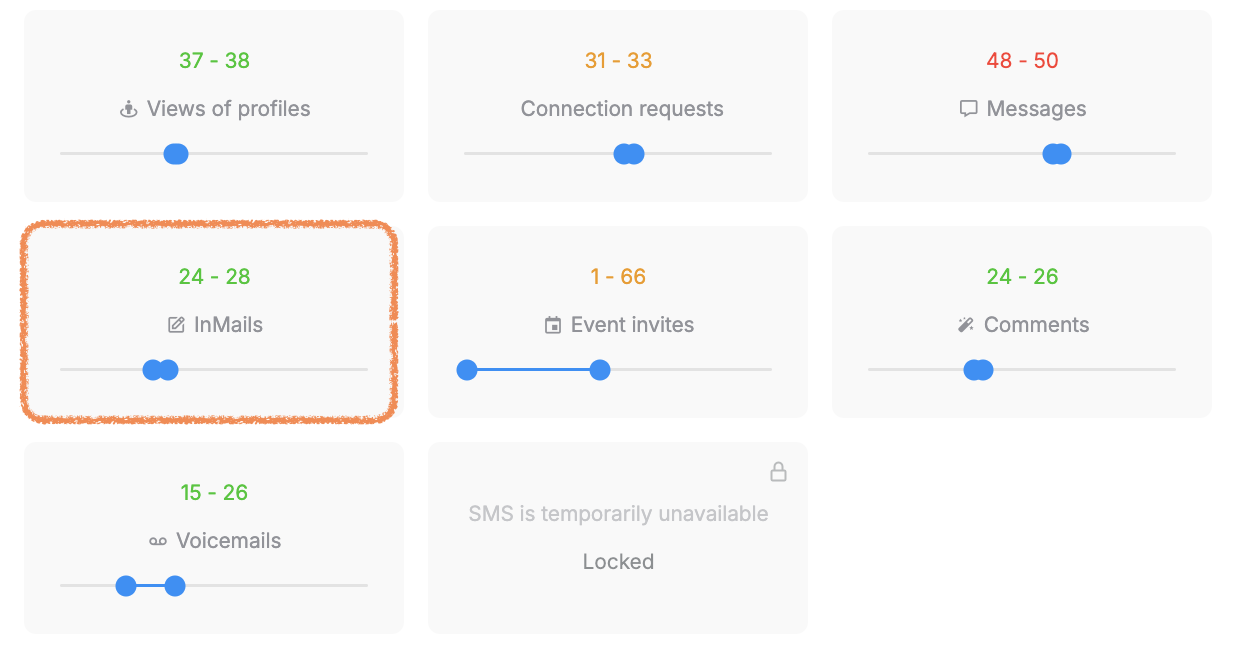
Task: Click the Connection requests slider handle
Action: 629,154
